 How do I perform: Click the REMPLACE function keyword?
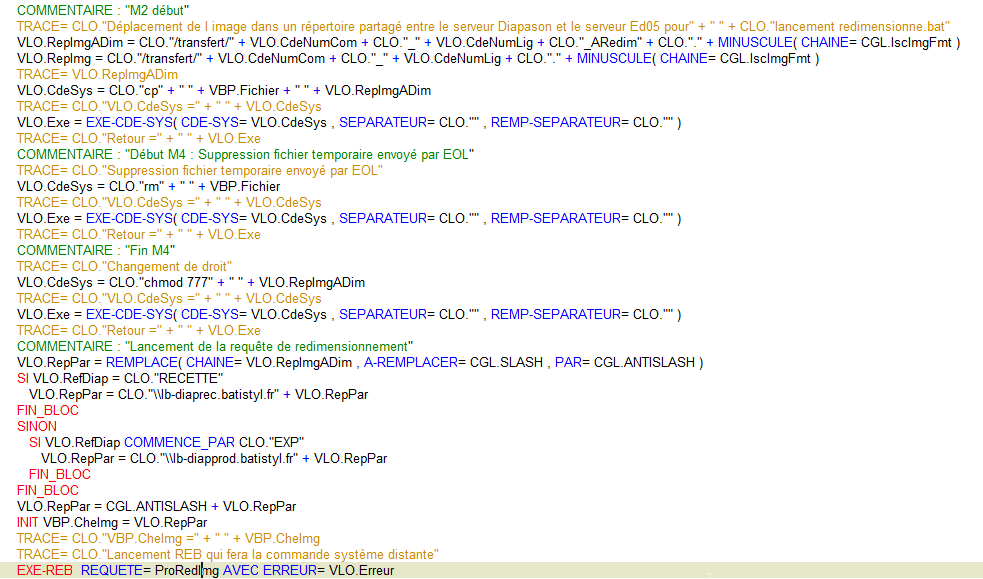pos(141,362)
